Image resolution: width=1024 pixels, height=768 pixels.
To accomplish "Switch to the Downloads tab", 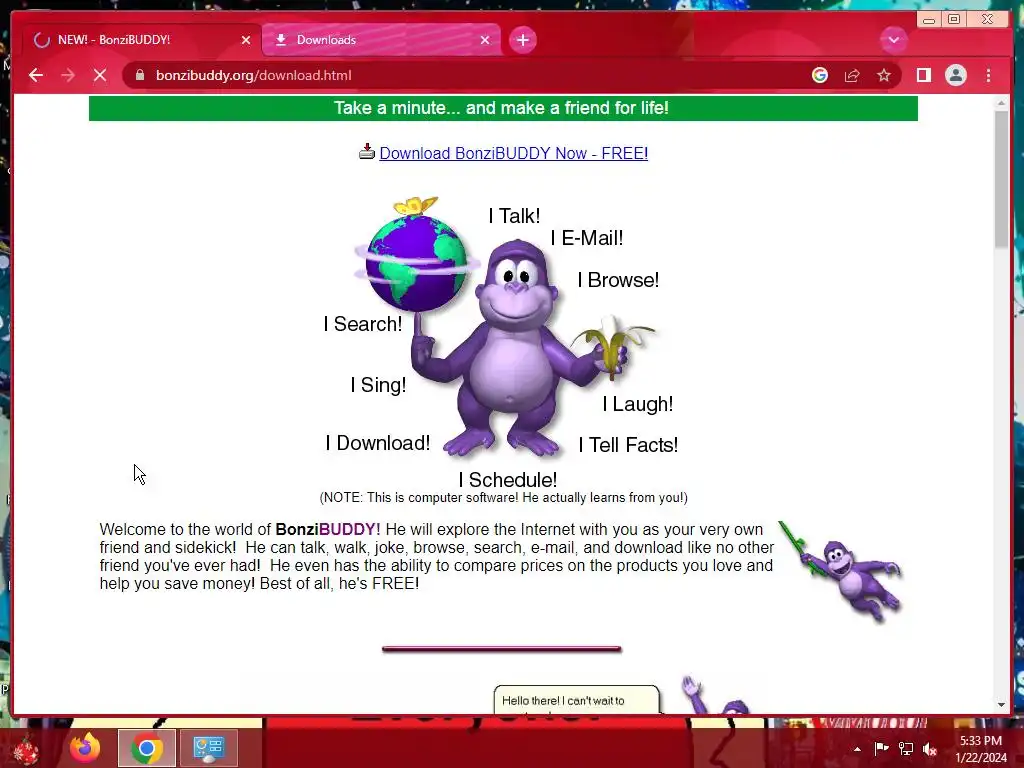I will click(381, 40).
